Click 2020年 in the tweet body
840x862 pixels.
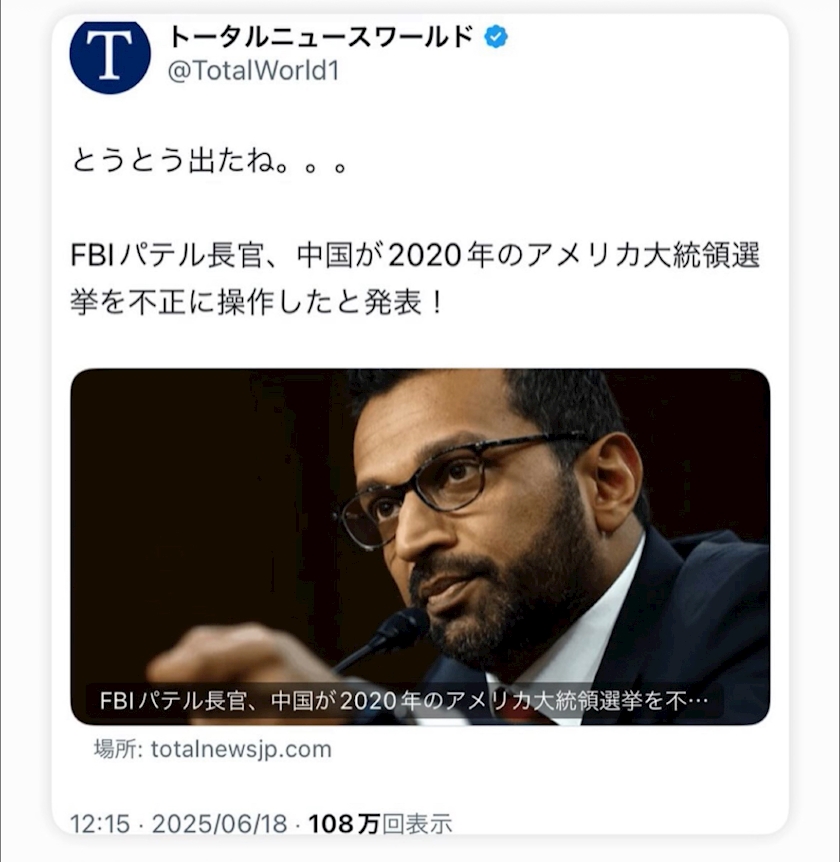tap(441, 255)
